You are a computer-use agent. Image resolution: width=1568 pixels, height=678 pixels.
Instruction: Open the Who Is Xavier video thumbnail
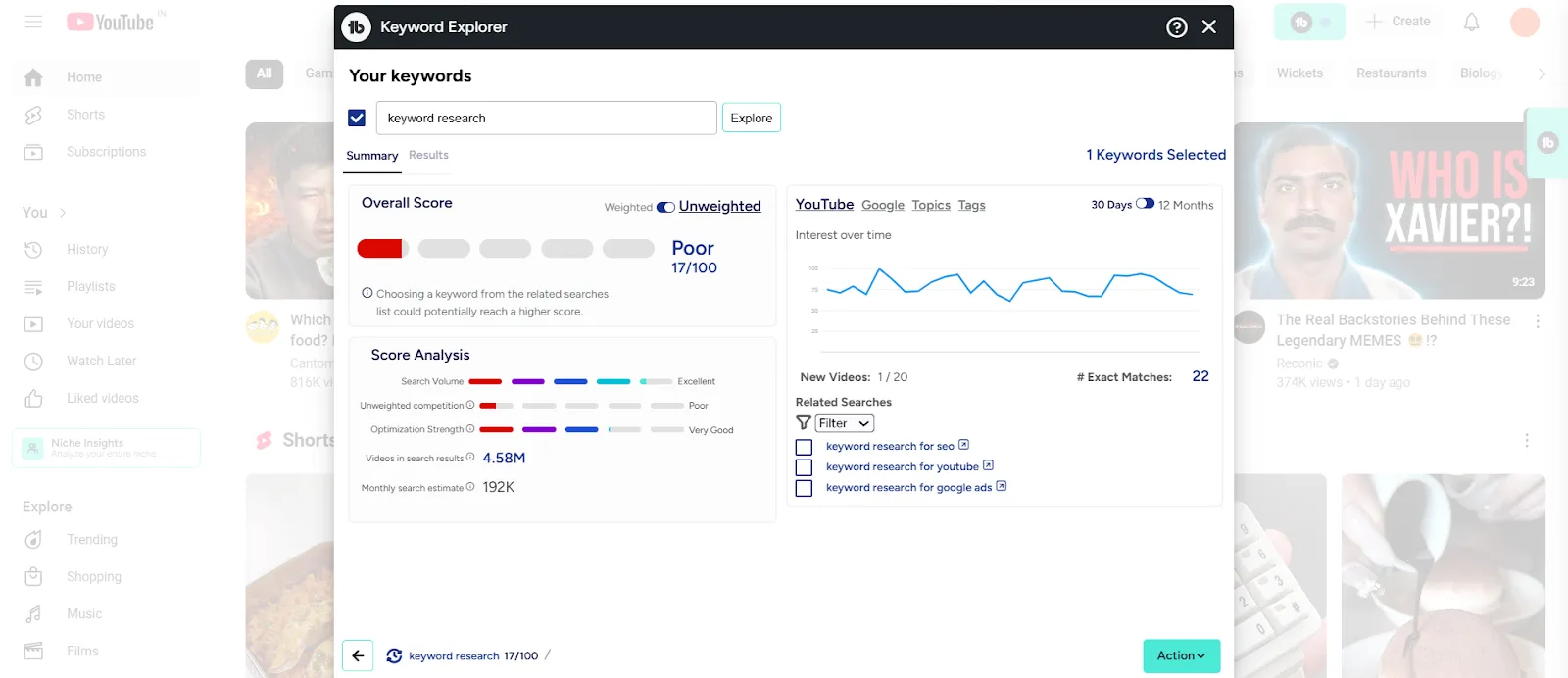point(1390,211)
